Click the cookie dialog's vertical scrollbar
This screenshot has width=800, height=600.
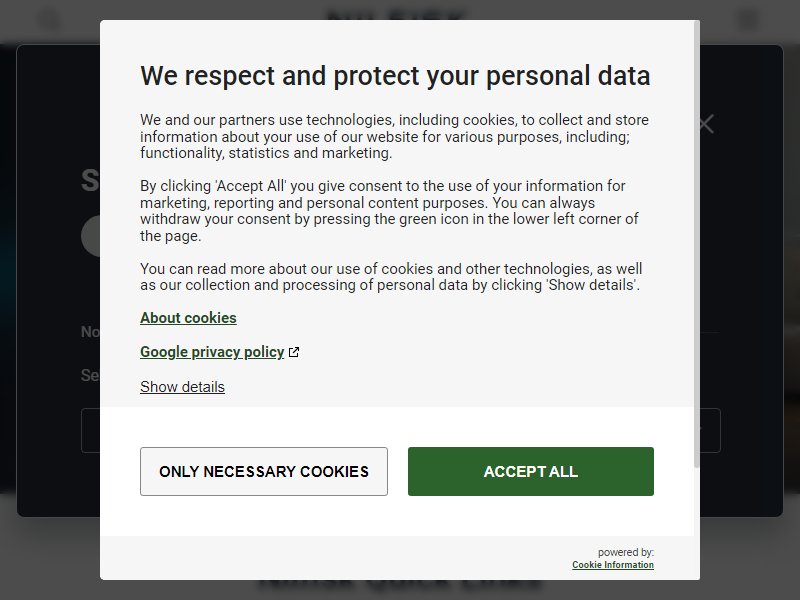pyautogui.click(x=696, y=244)
